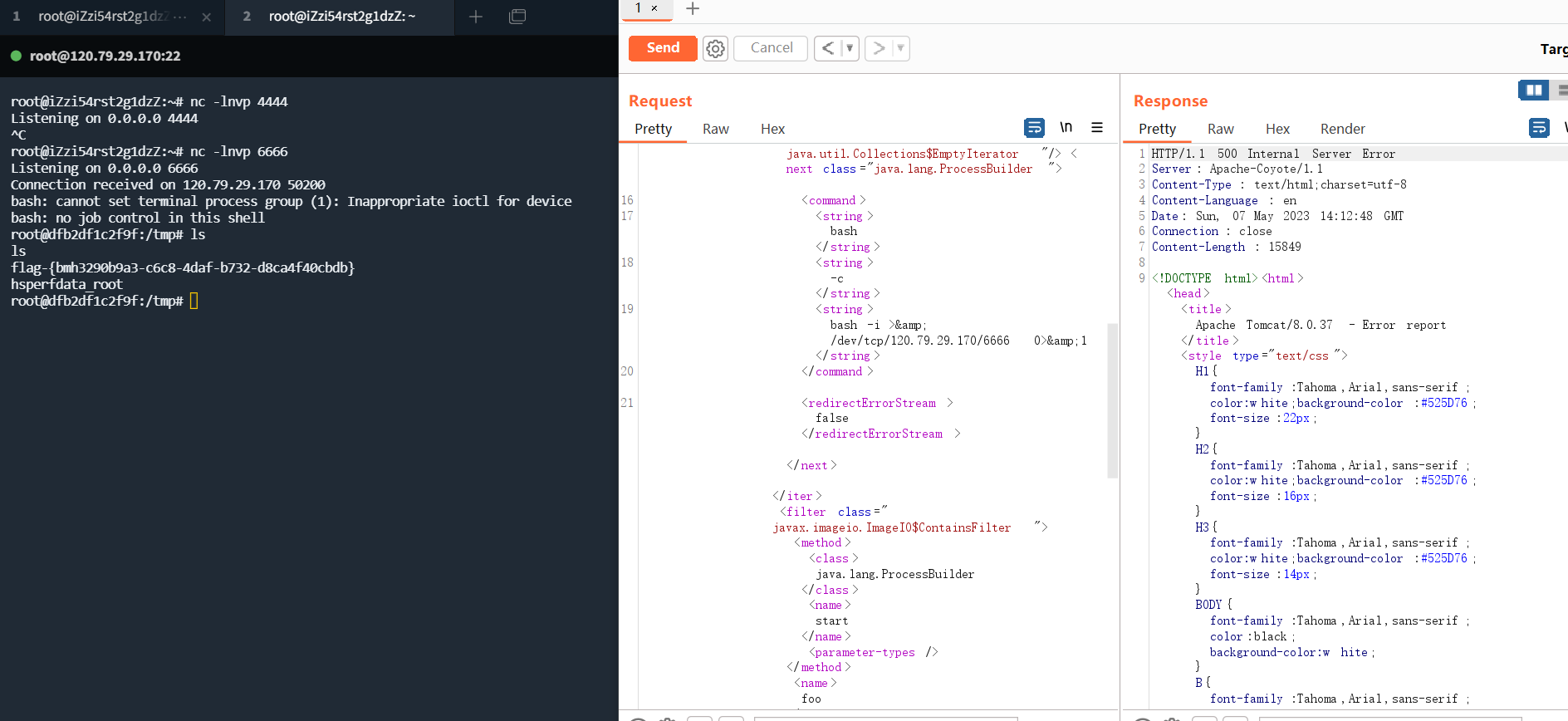This screenshot has height=721, width=1568.
Task: Click 'java.lang.ProcessBuilder' under class tag
Action: pos(894,574)
